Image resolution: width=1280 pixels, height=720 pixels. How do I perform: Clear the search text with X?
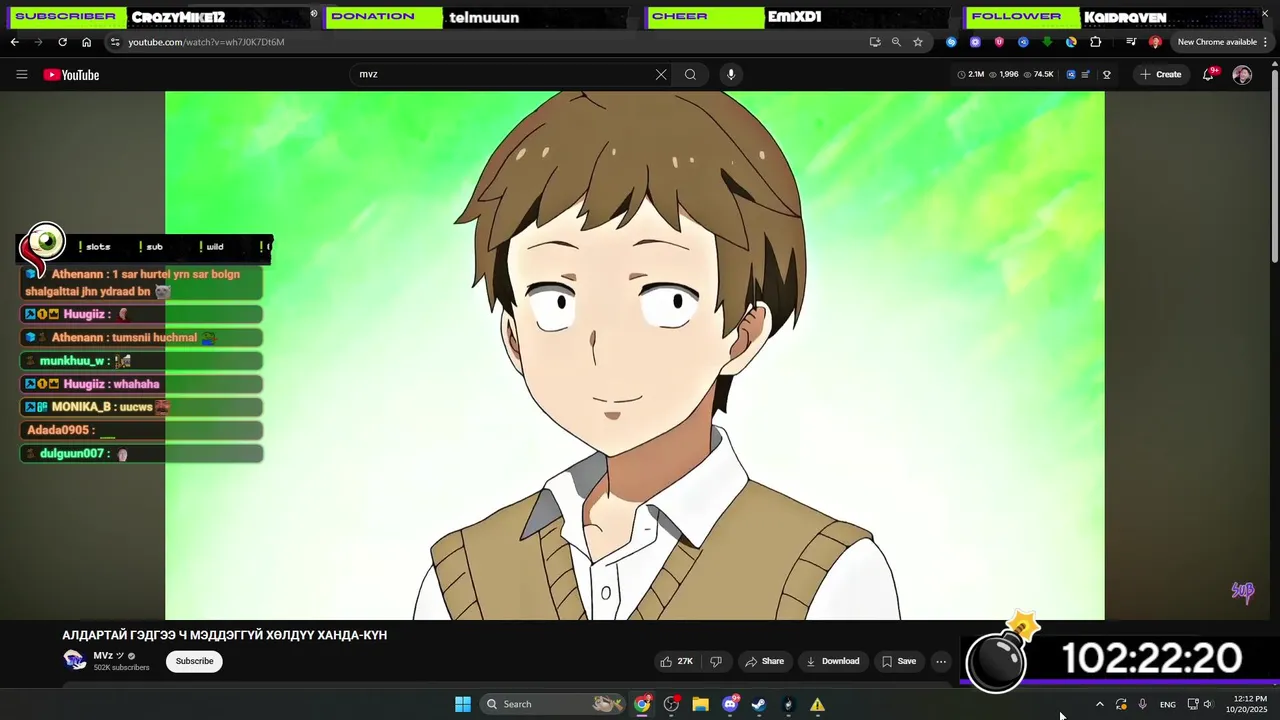(661, 74)
